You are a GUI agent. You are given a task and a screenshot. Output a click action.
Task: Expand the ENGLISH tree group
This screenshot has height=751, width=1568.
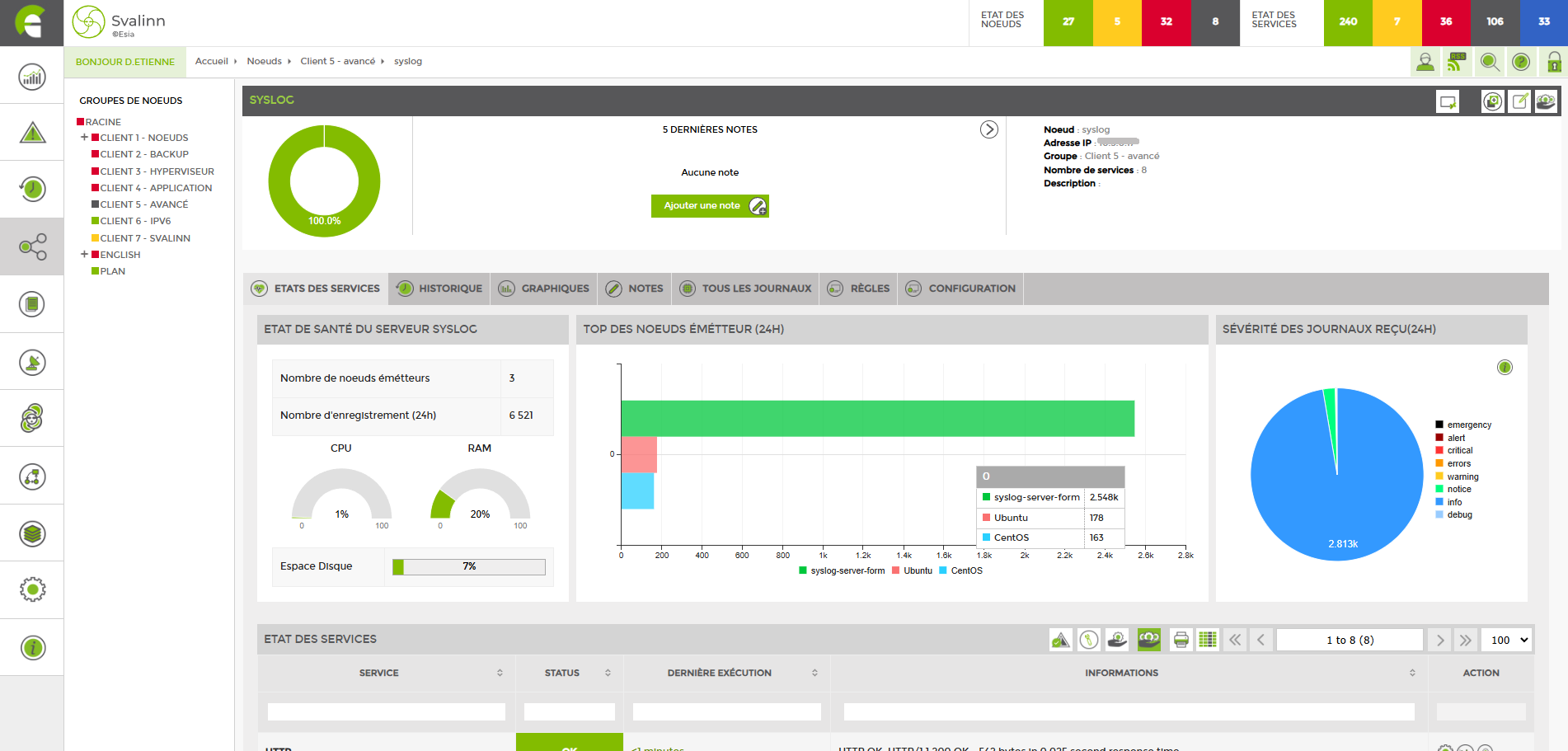click(84, 255)
